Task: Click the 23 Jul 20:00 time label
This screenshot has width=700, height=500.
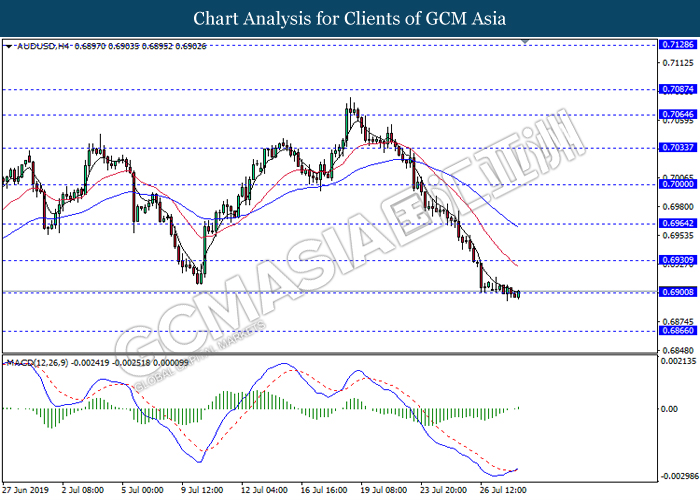Action: coord(443,490)
